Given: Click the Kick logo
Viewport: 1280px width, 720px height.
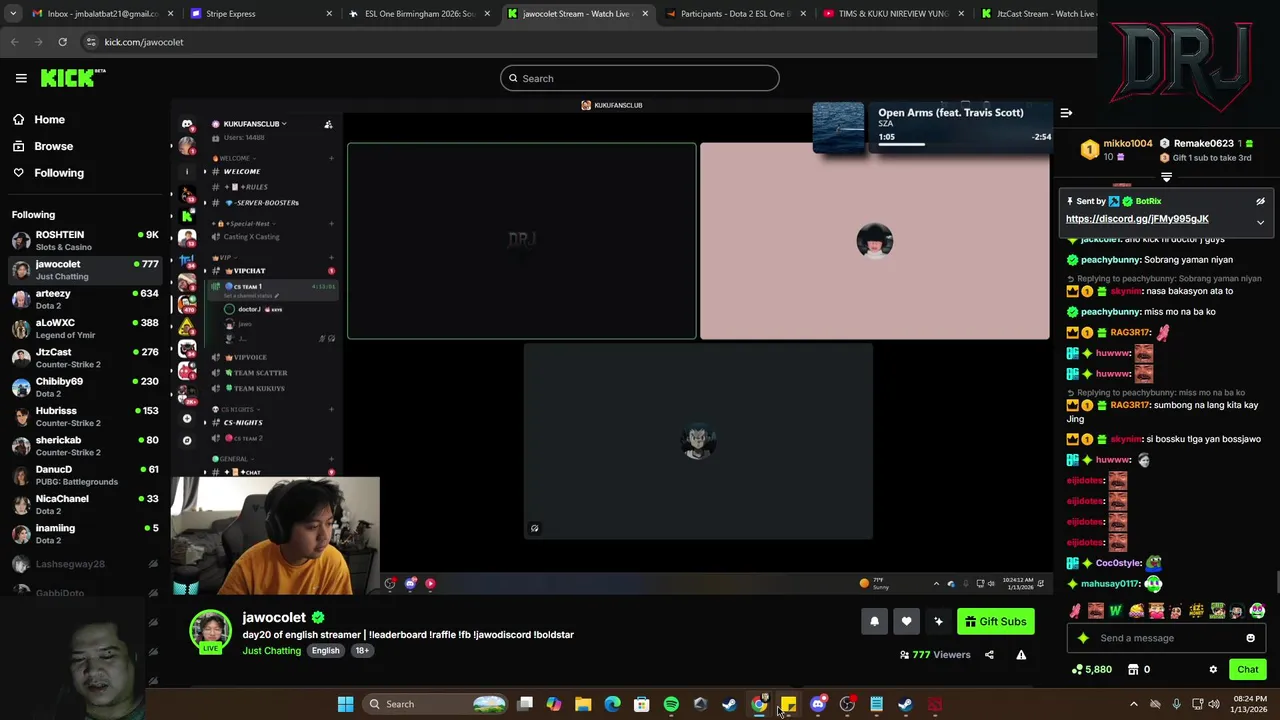Looking at the screenshot, I should tap(72, 78).
